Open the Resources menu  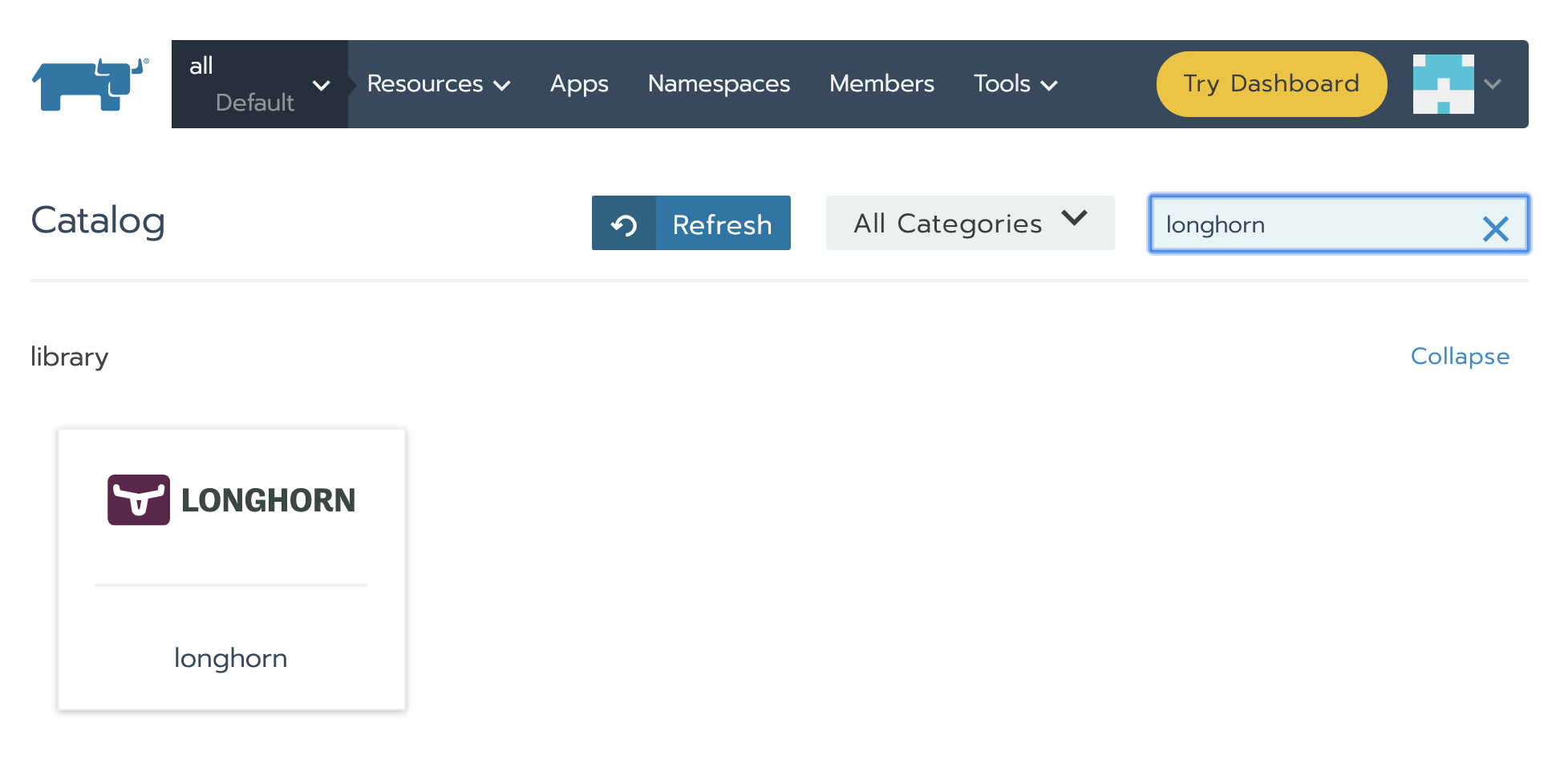tap(425, 84)
